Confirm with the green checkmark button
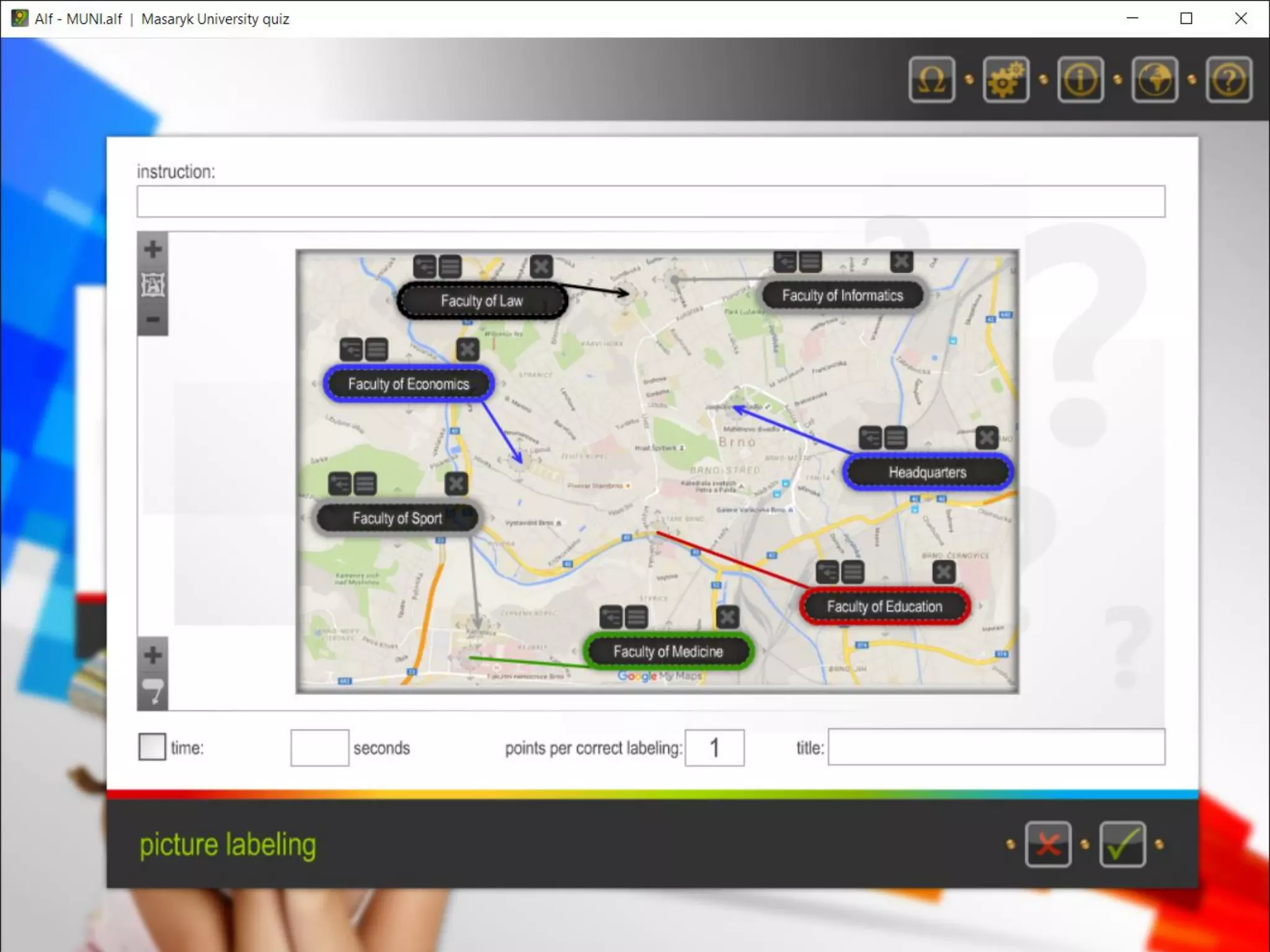Screen dimensions: 1270x952 (x=1122, y=844)
